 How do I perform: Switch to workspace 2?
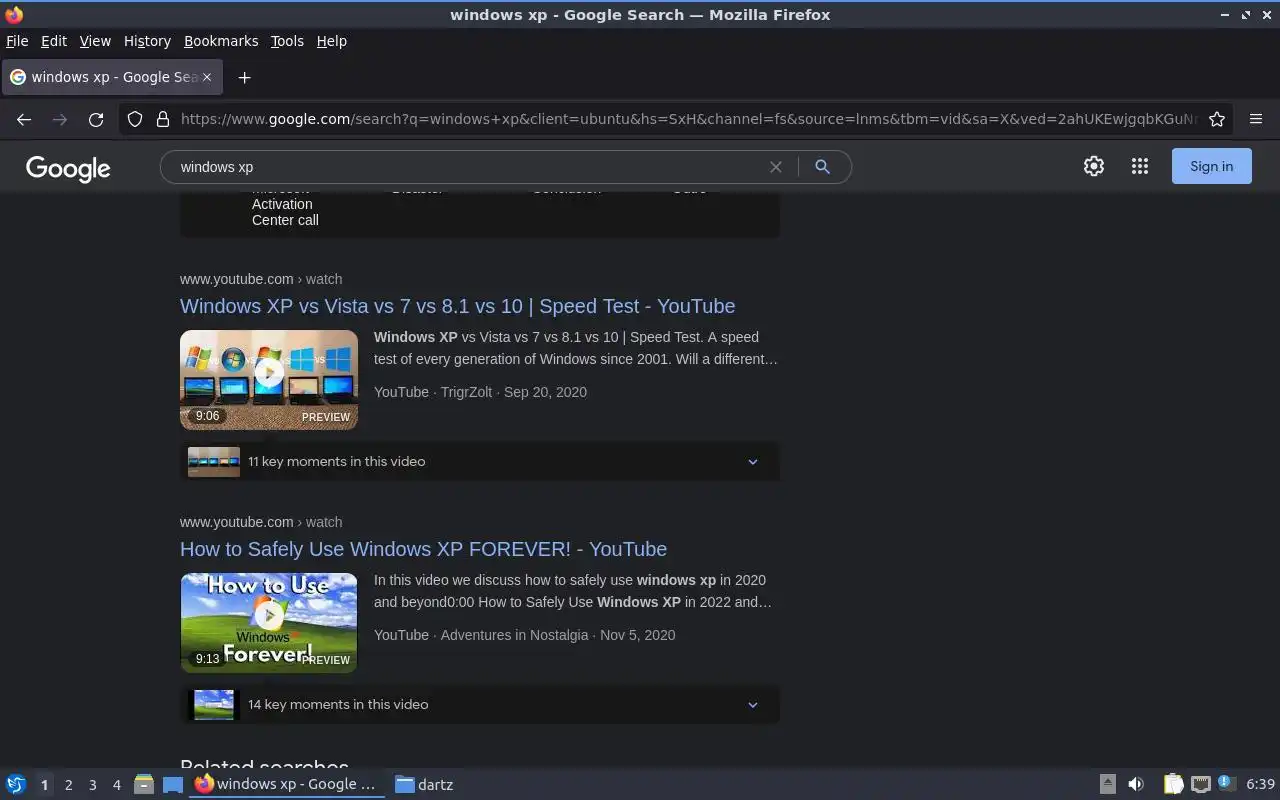pos(68,785)
